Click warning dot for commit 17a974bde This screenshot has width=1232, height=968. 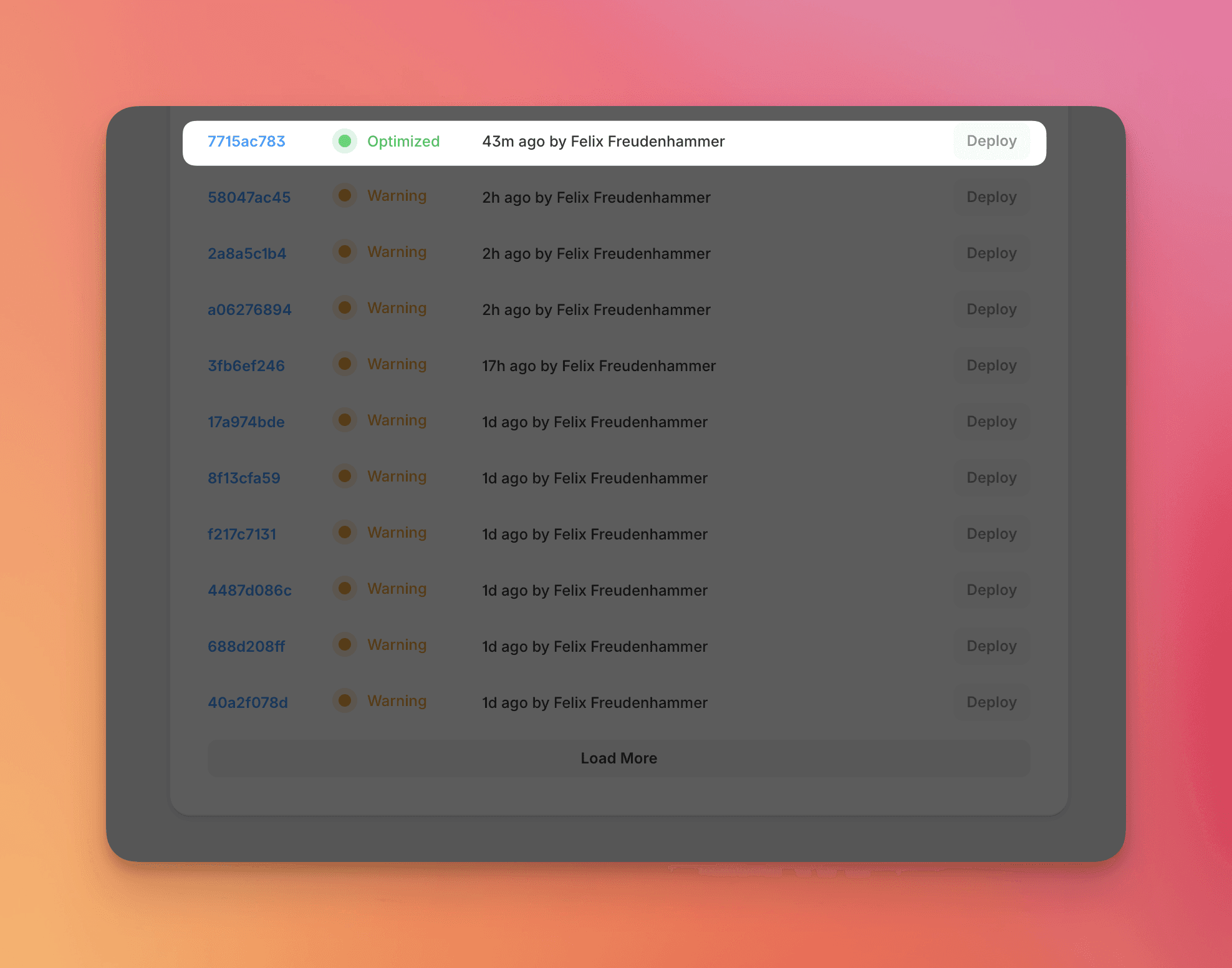(x=344, y=420)
